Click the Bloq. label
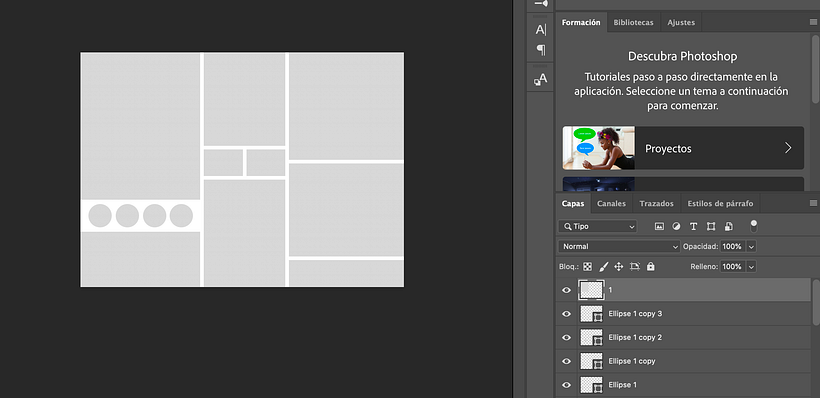The height and width of the screenshot is (398, 820). (569, 267)
